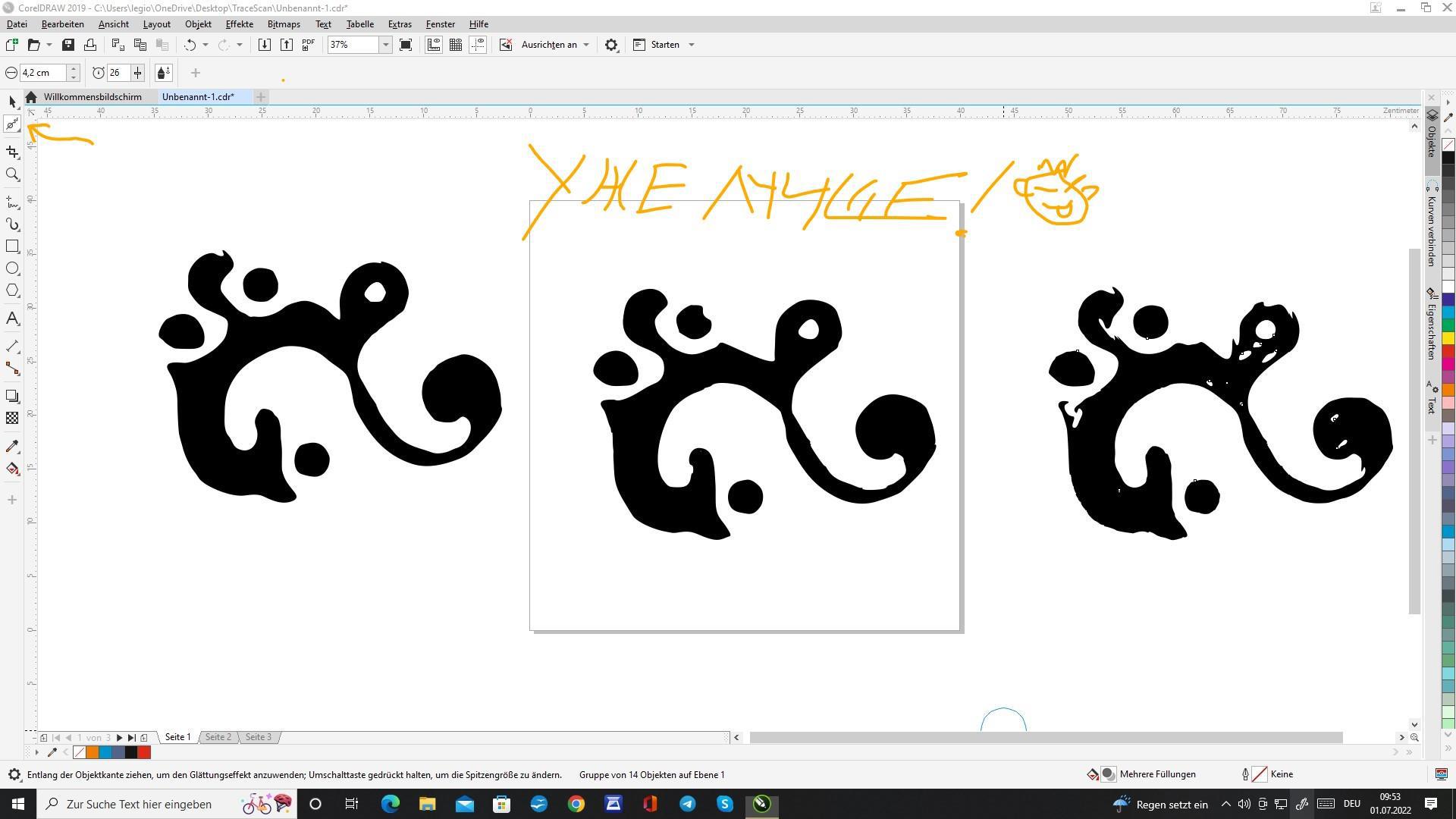The width and height of the screenshot is (1456, 819).
Task: Open the Willkommensbildschirm tab
Action: tap(93, 97)
